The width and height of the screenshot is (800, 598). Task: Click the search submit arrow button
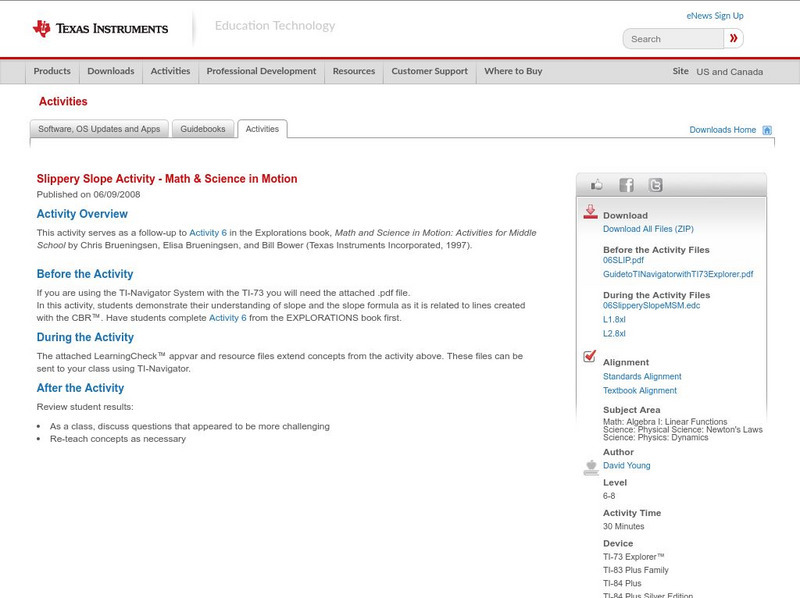(733, 38)
